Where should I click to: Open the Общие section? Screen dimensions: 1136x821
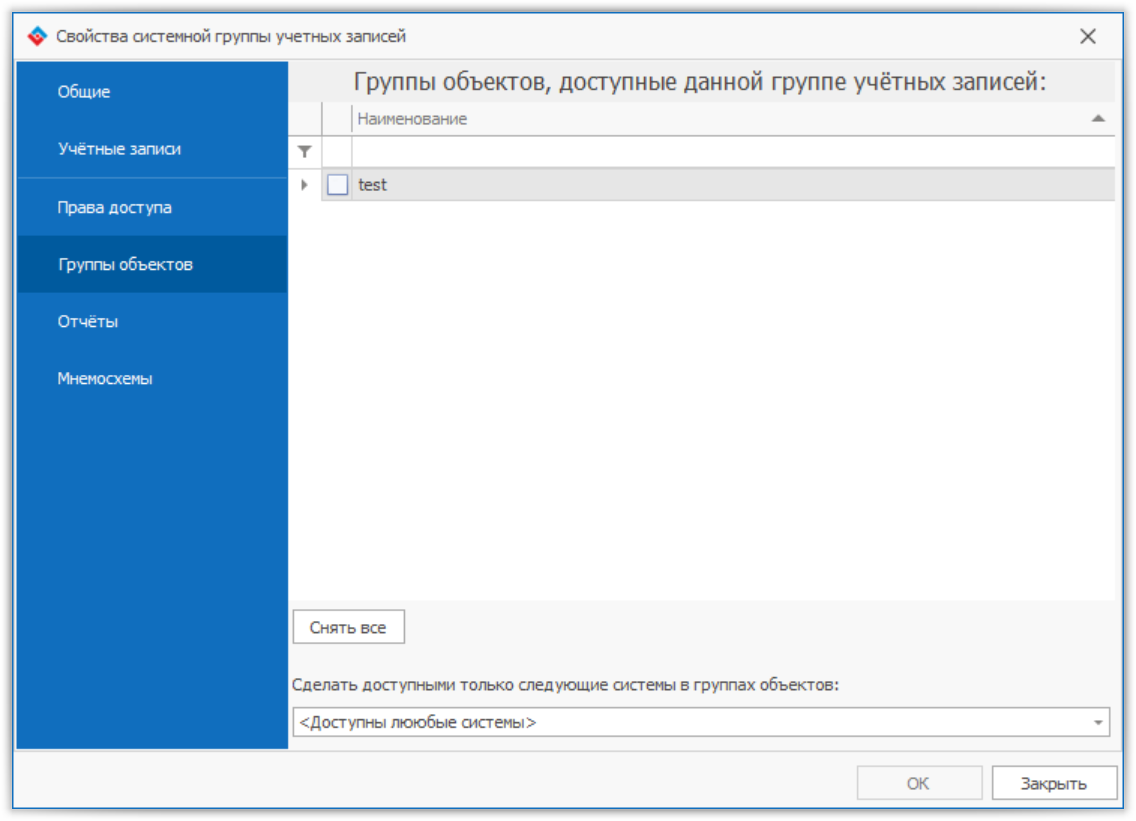click(x=152, y=91)
